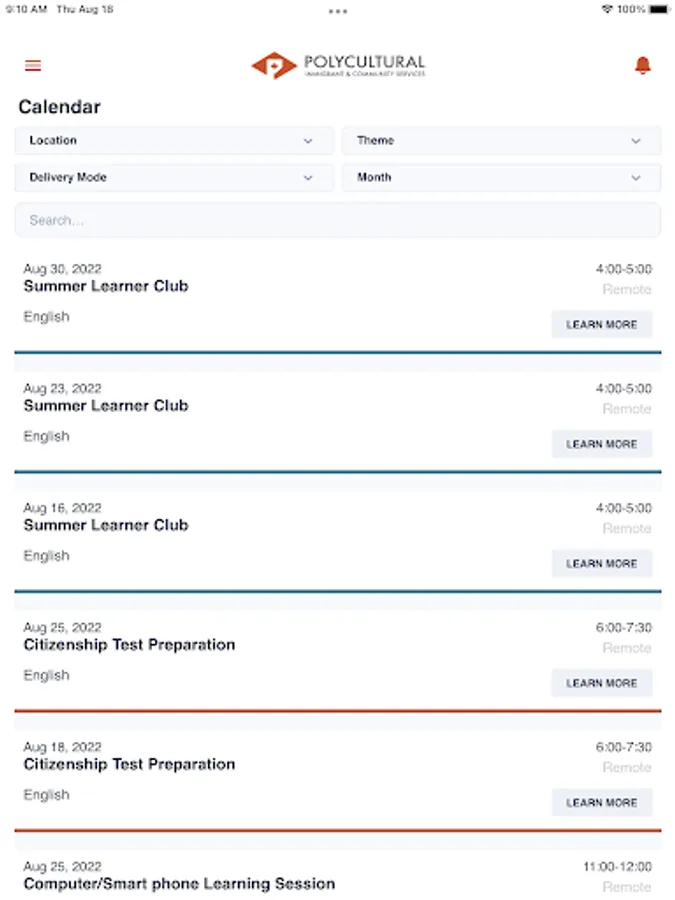Open the Aug 25 Citizenship Test Preparation title
Viewport: 675px width, 900px height.
(129, 645)
